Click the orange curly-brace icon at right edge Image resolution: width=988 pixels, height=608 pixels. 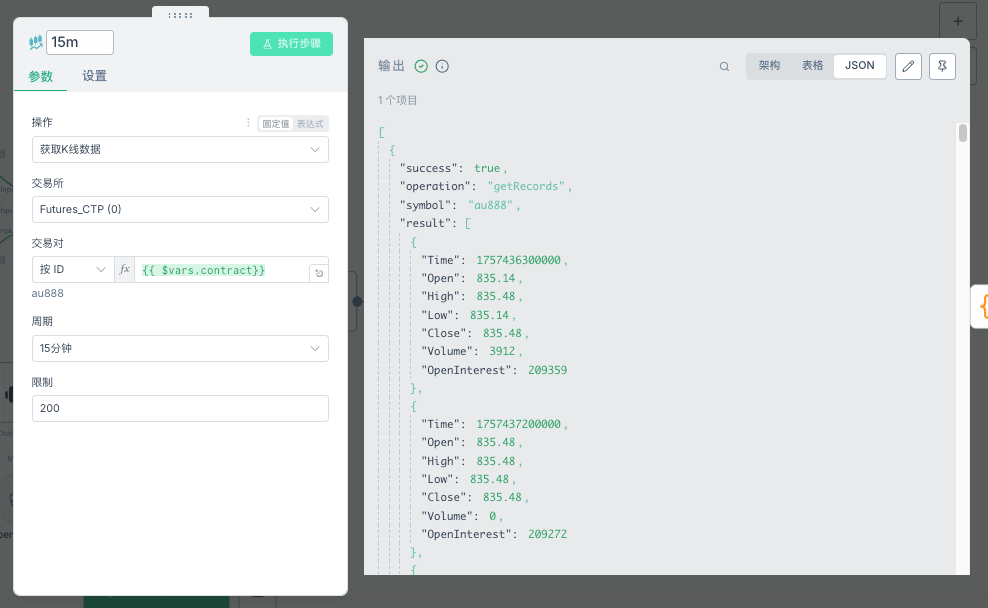(981, 306)
